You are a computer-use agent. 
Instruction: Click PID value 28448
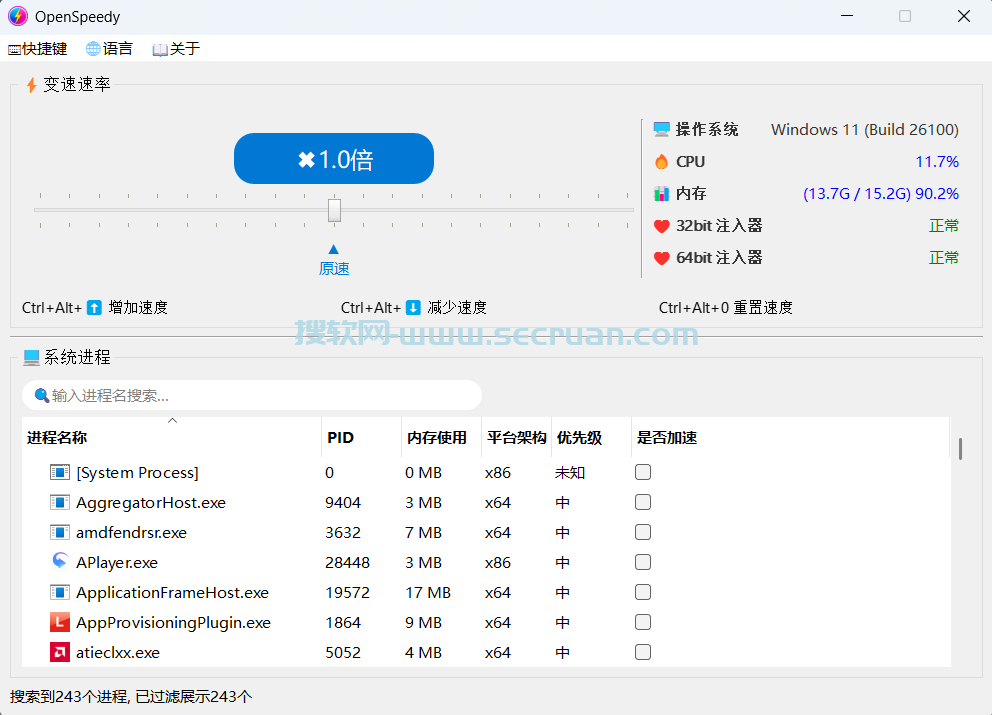(x=347, y=563)
